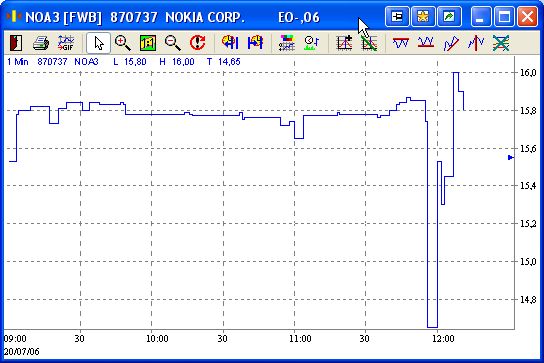
Task: Click the title bar panel toggle button
Action: click(397, 16)
